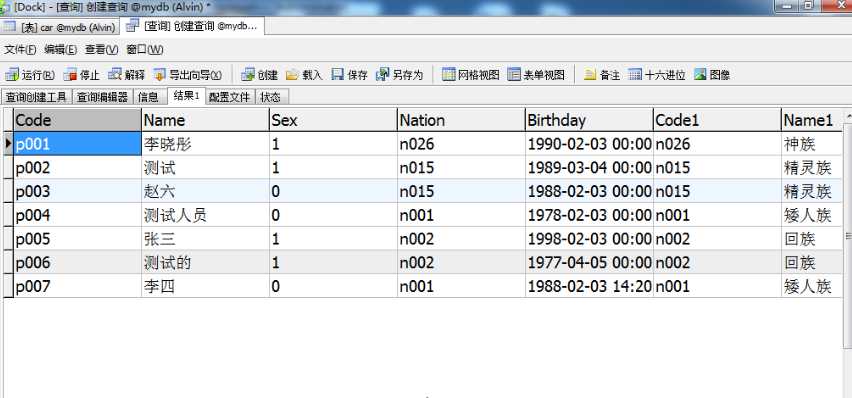The height and width of the screenshot is (398, 852).
Task: Click the name cell 测试人员
Action: (205, 215)
